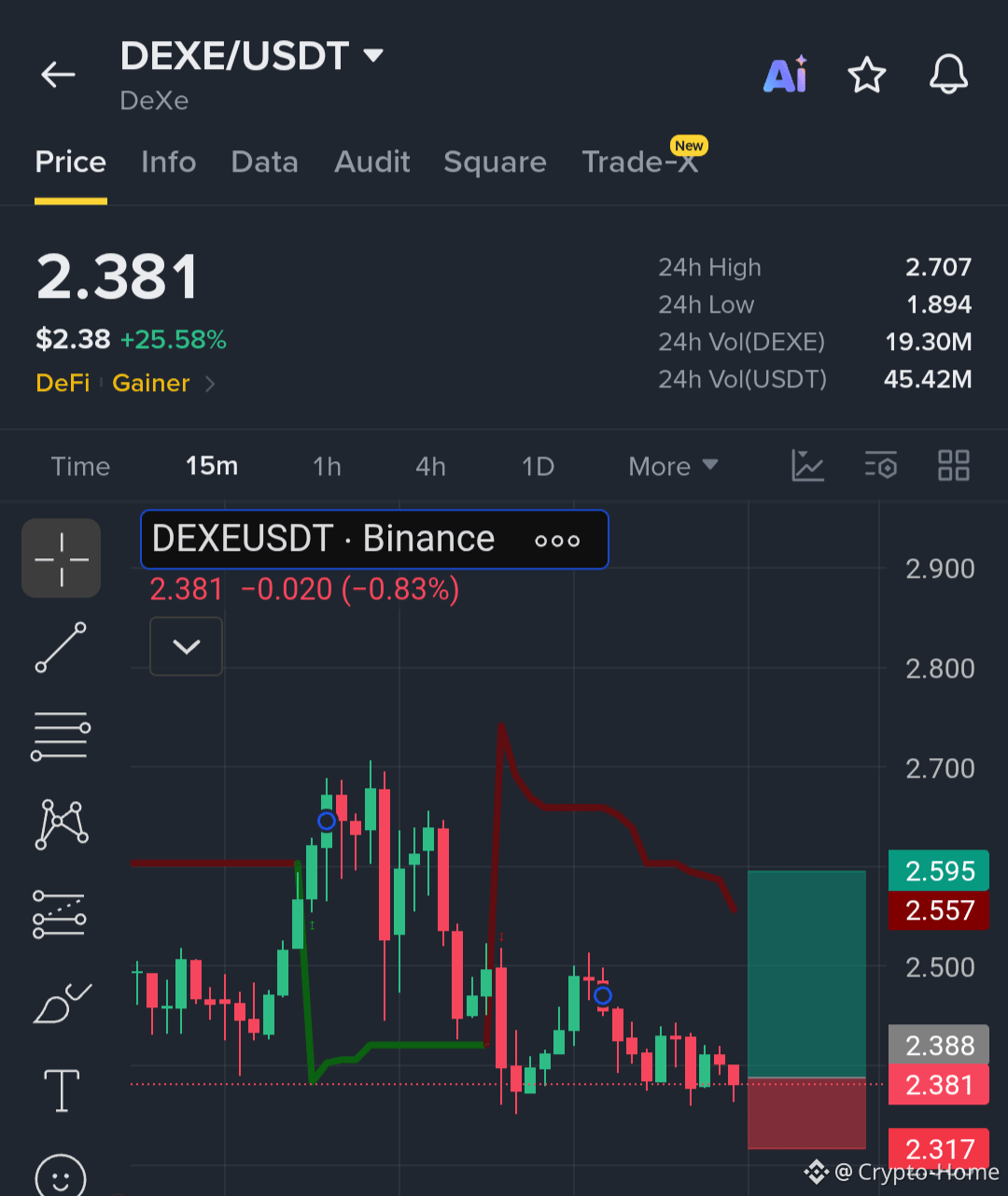Select the trend line drawing tool
The image size is (1008, 1196).
coord(61,647)
